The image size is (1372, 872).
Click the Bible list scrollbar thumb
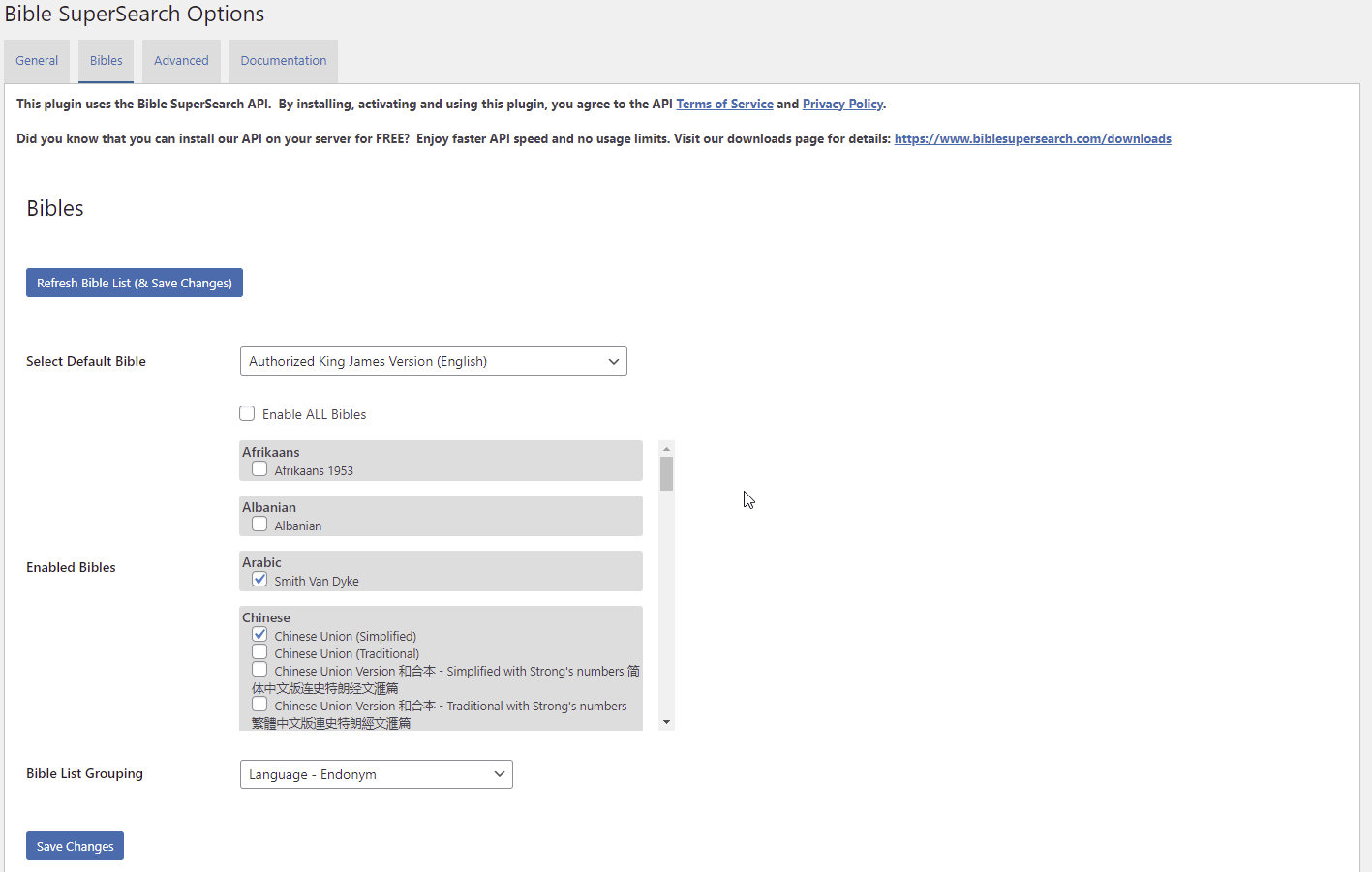(x=666, y=474)
